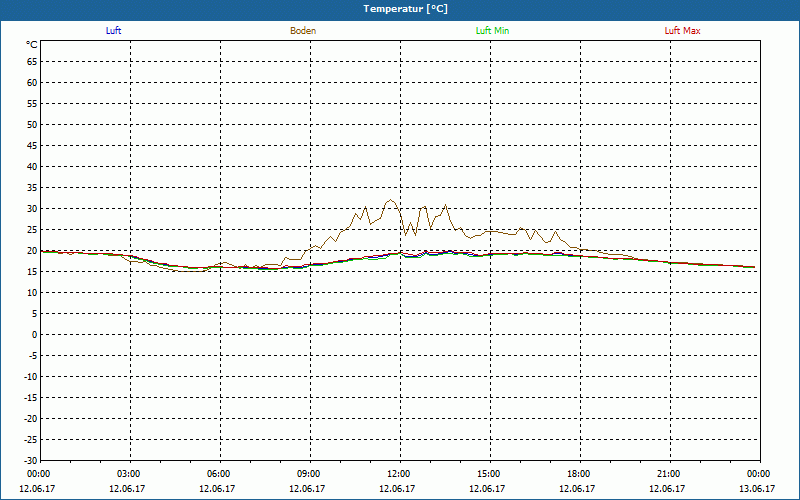800x500 pixels.
Task: Click the 06:00 time axis label
Action: coord(220,474)
